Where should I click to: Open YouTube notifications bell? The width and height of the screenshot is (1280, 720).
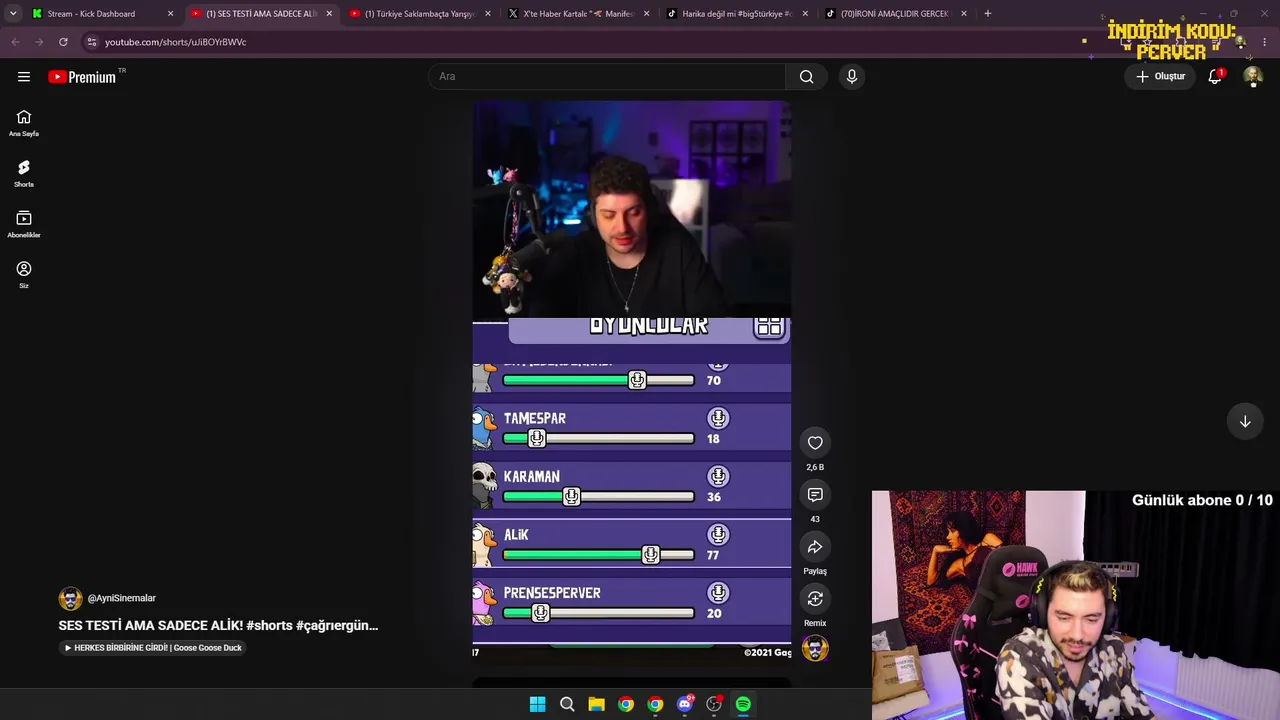click(1215, 76)
